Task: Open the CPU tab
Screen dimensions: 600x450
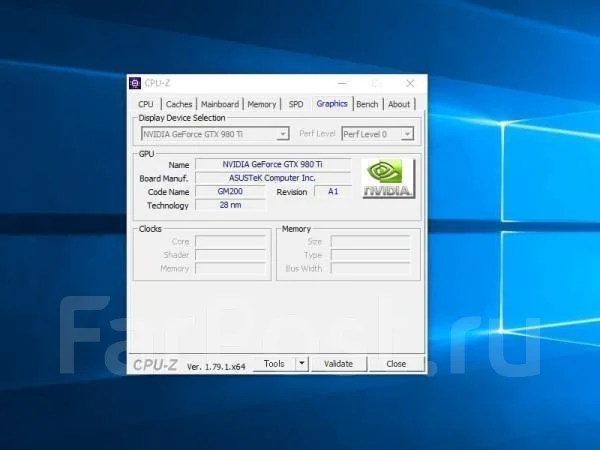Action: tap(146, 104)
